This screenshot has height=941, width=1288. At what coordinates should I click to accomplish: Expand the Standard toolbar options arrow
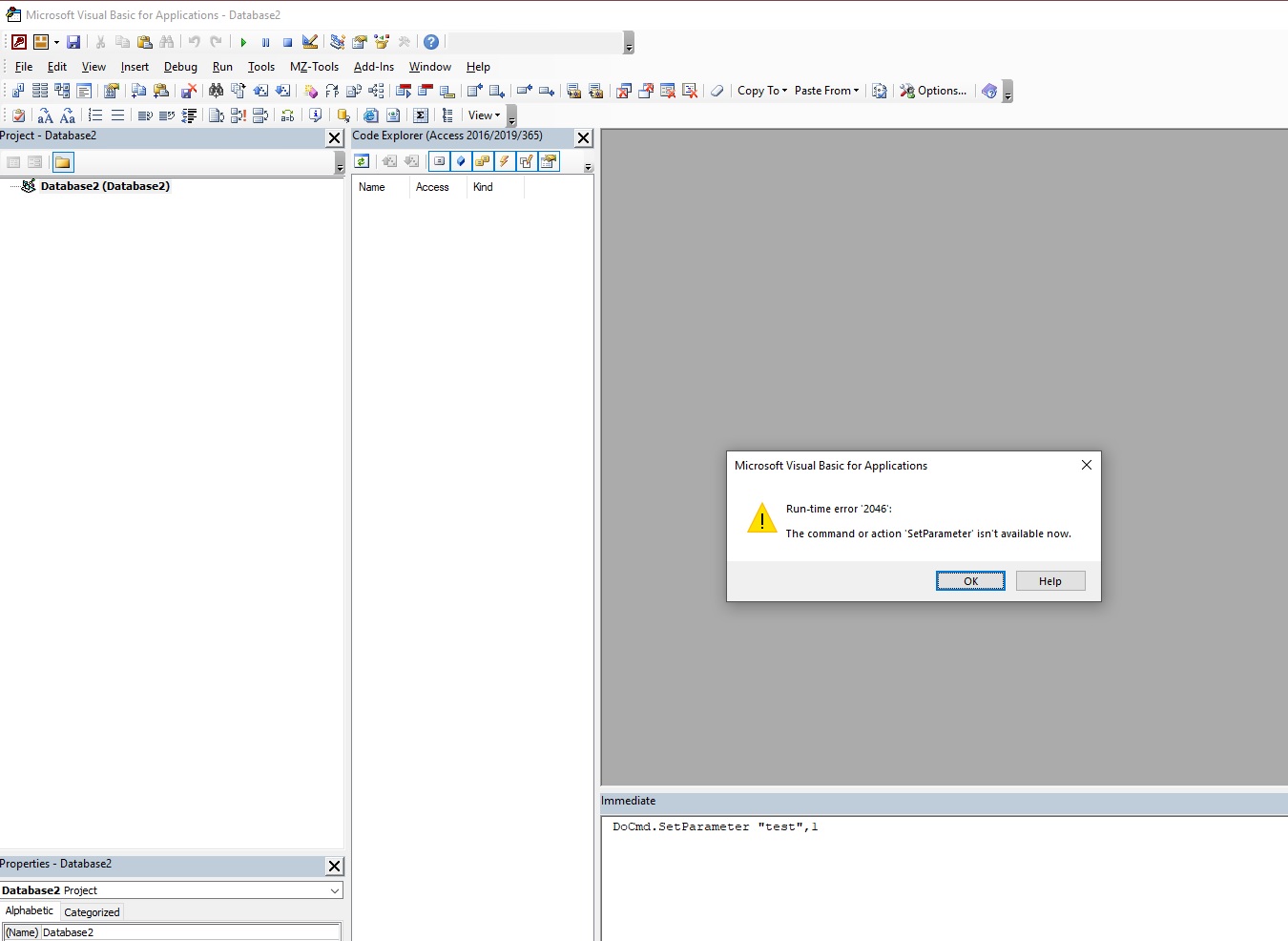coord(629,44)
